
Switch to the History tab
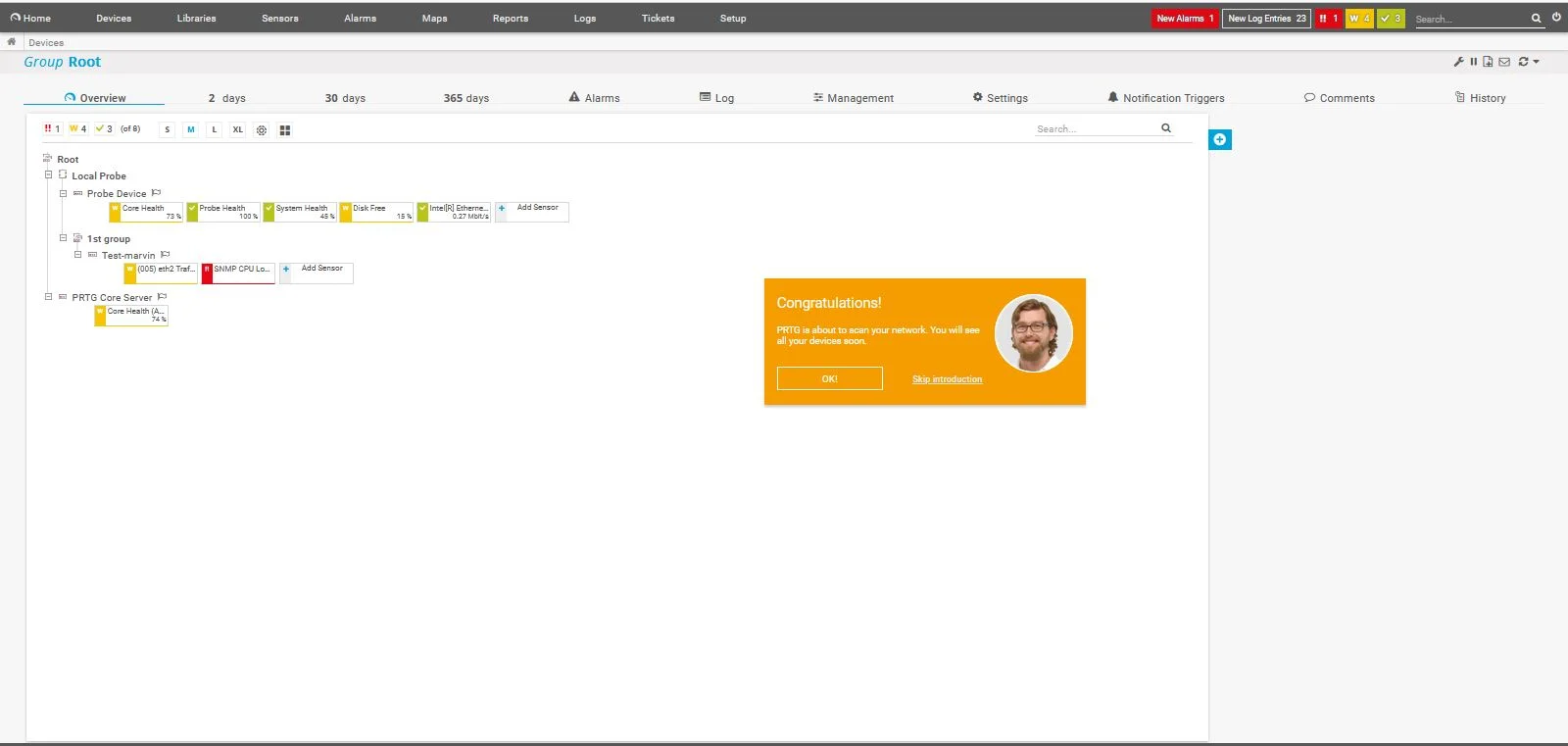(1481, 98)
